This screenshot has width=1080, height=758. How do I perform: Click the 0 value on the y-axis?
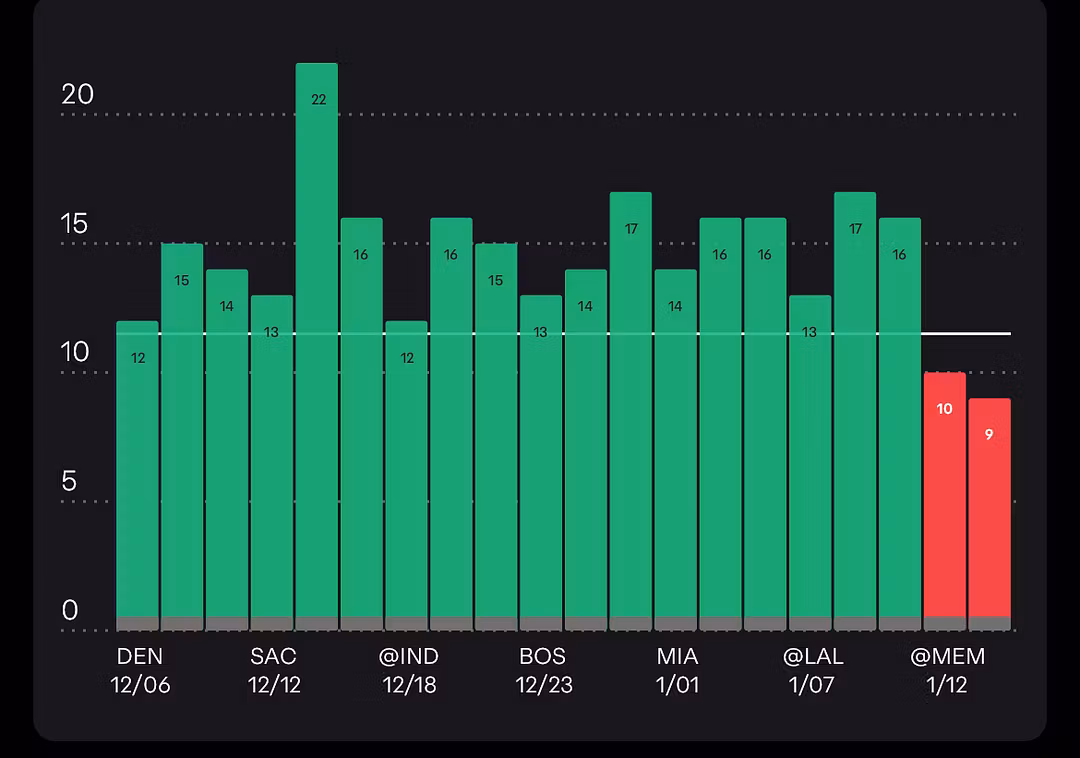[69, 611]
